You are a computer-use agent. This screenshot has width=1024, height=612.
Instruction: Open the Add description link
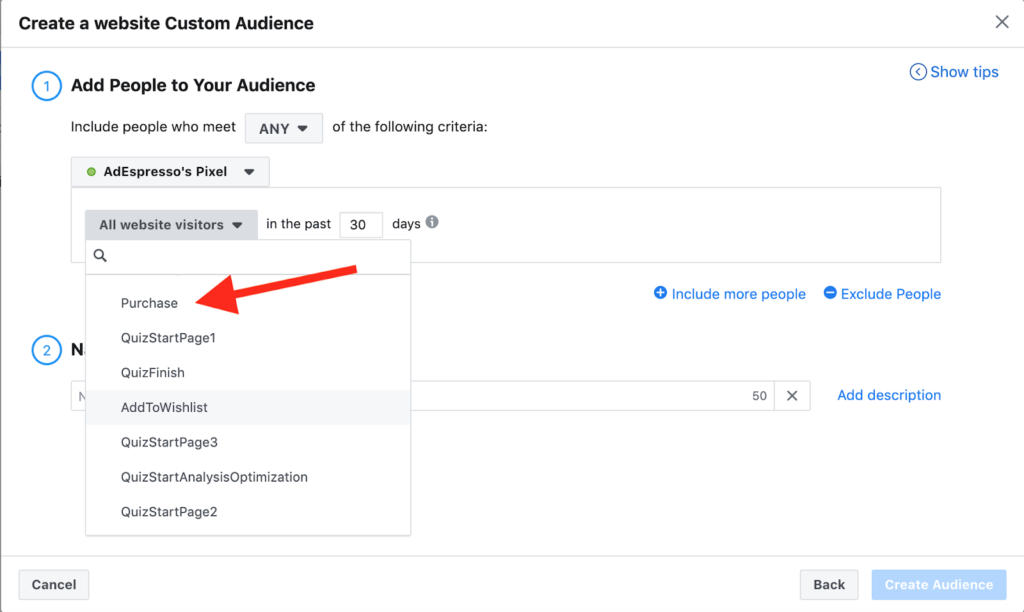889,395
